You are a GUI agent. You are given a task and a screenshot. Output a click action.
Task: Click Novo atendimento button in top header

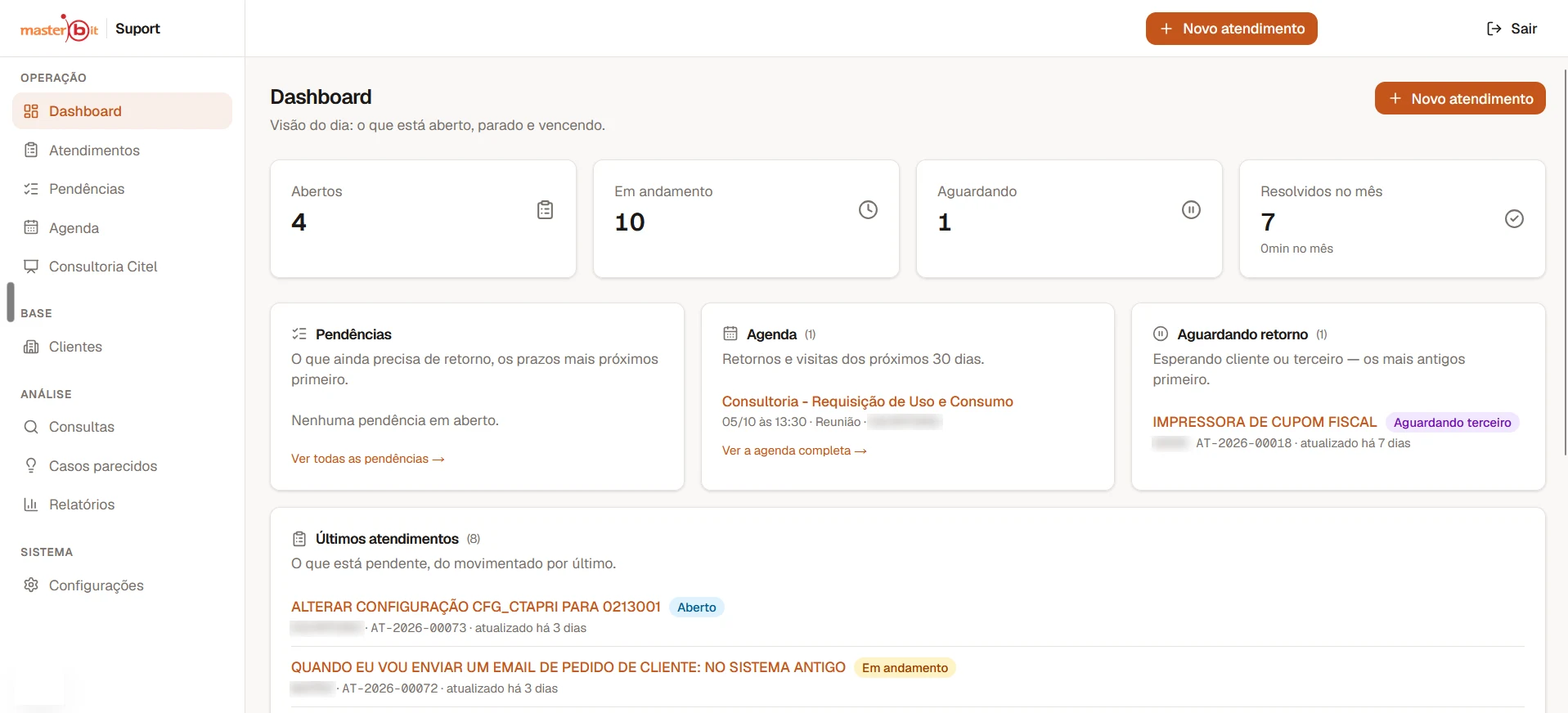(1231, 29)
